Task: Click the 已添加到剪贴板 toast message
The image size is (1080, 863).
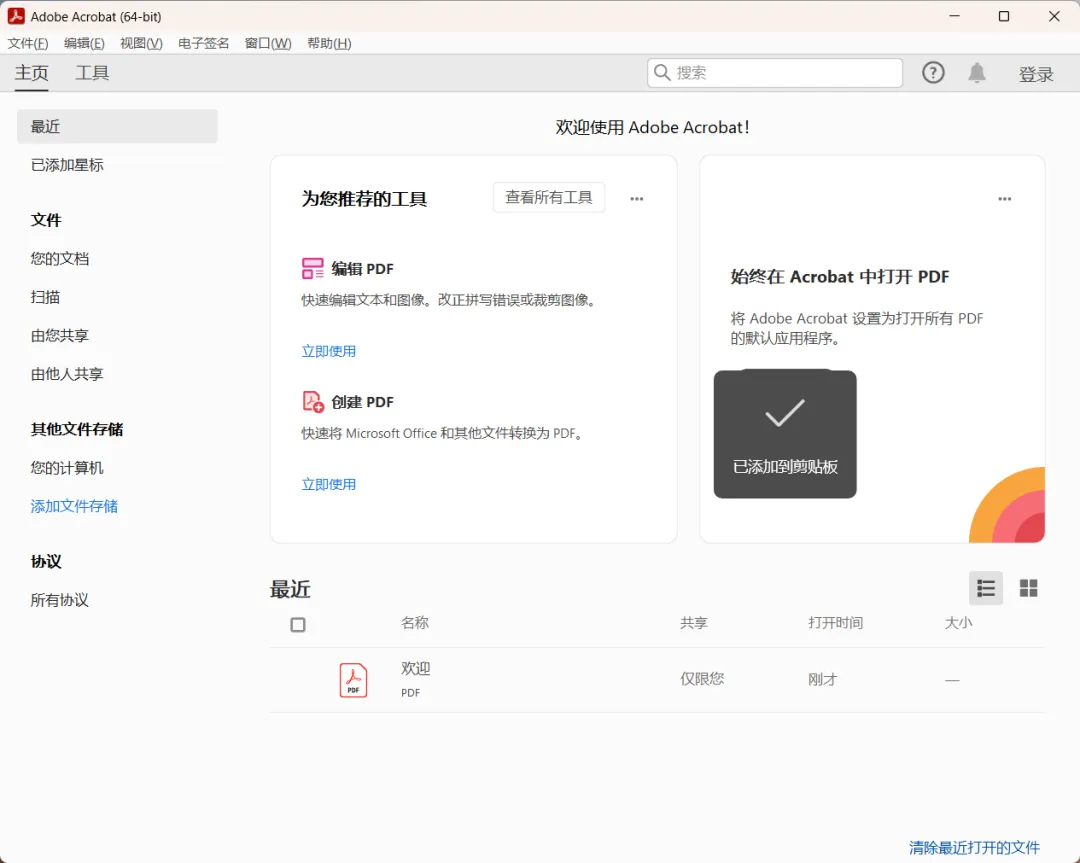Action: [x=785, y=435]
